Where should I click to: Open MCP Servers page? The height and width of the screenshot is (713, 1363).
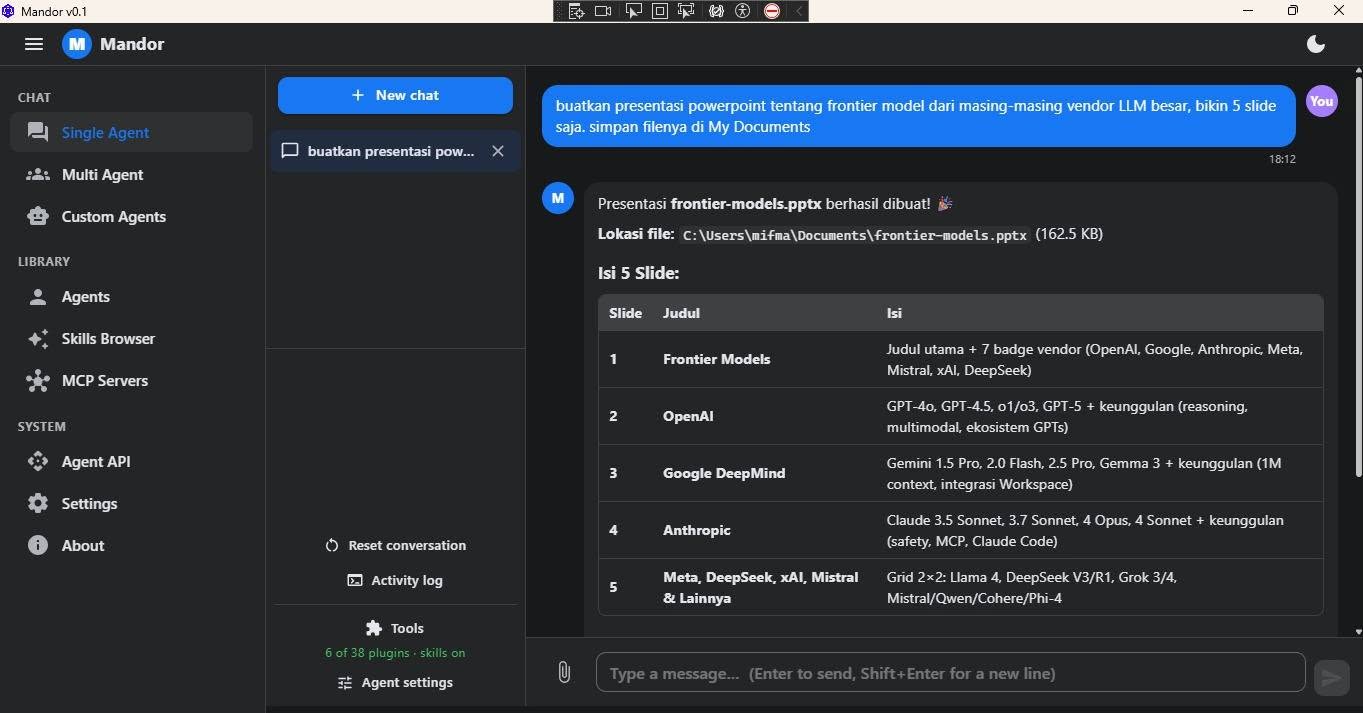(131, 380)
